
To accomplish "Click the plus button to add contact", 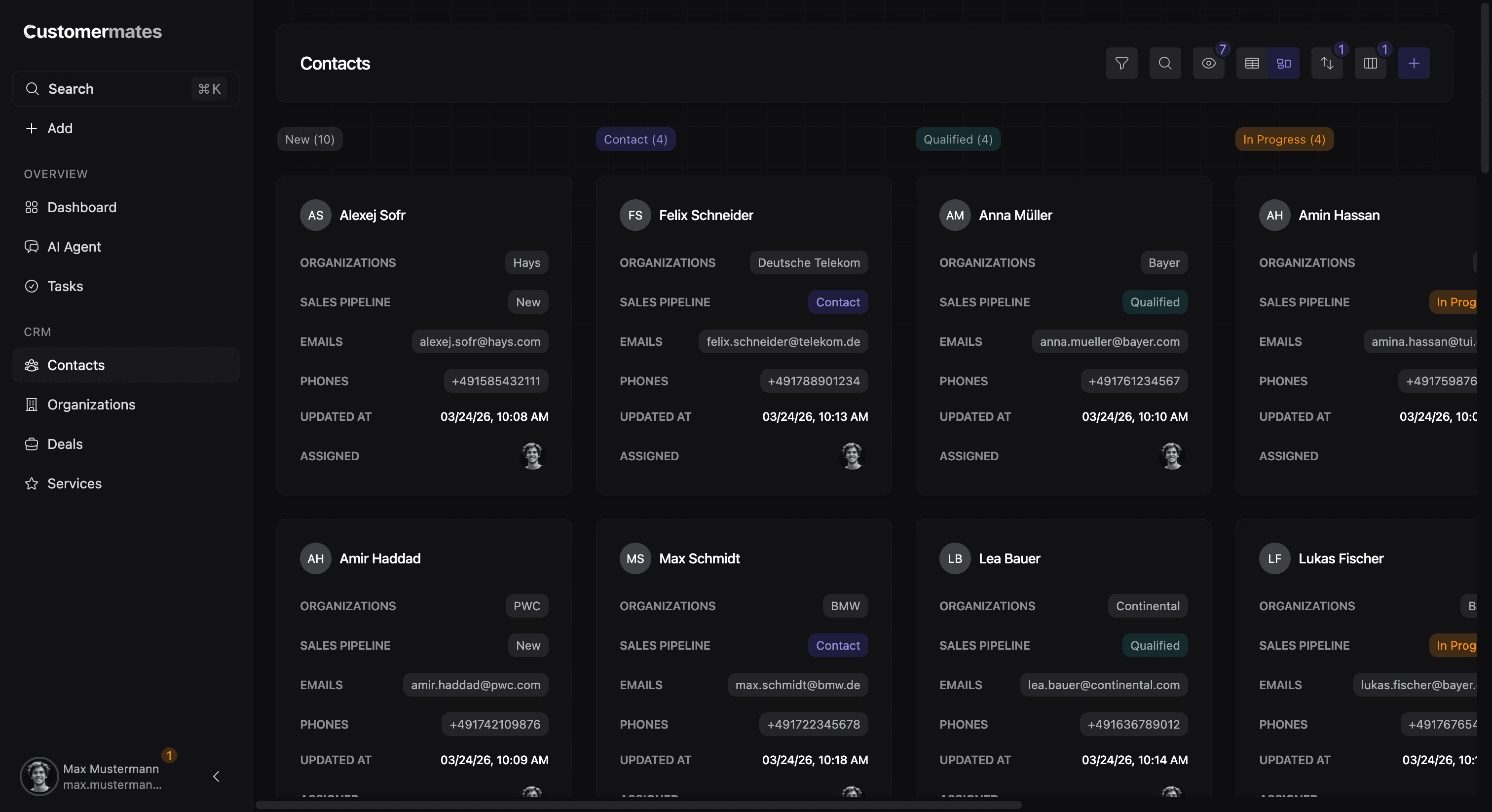I will 1413,63.
